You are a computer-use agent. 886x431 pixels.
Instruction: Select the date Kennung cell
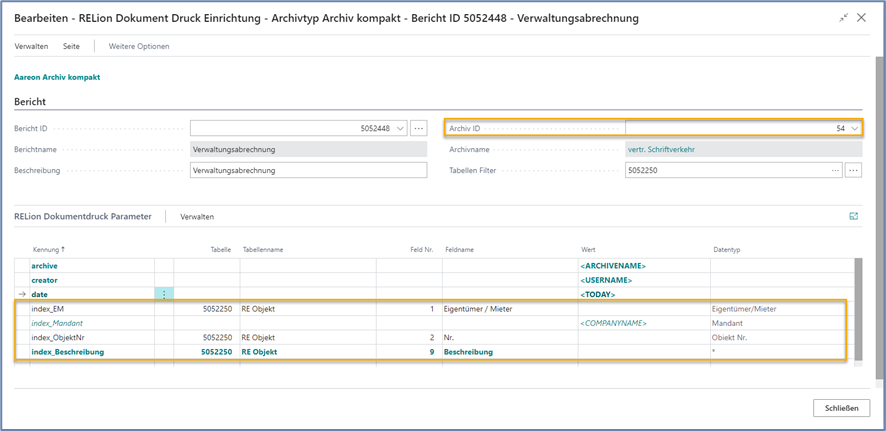point(92,294)
